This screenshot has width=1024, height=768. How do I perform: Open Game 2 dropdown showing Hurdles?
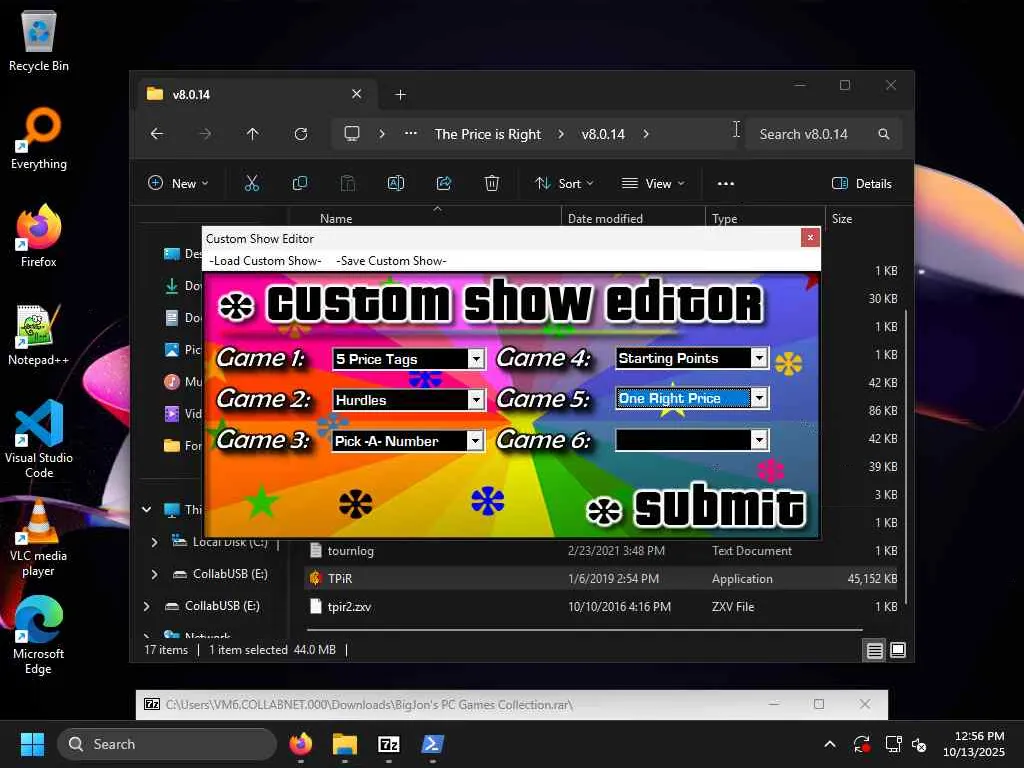point(476,400)
